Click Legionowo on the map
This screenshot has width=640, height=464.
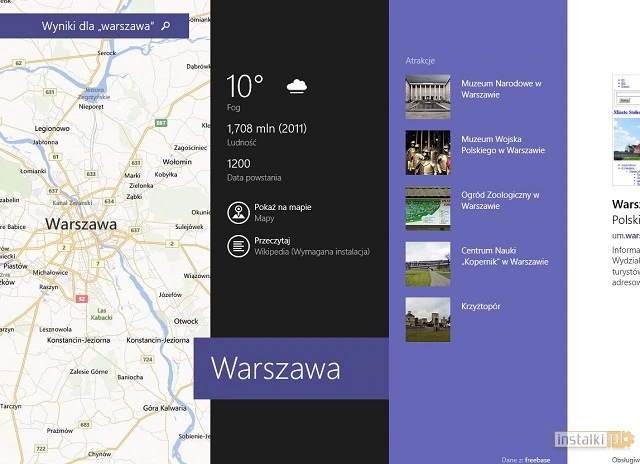(52, 129)
